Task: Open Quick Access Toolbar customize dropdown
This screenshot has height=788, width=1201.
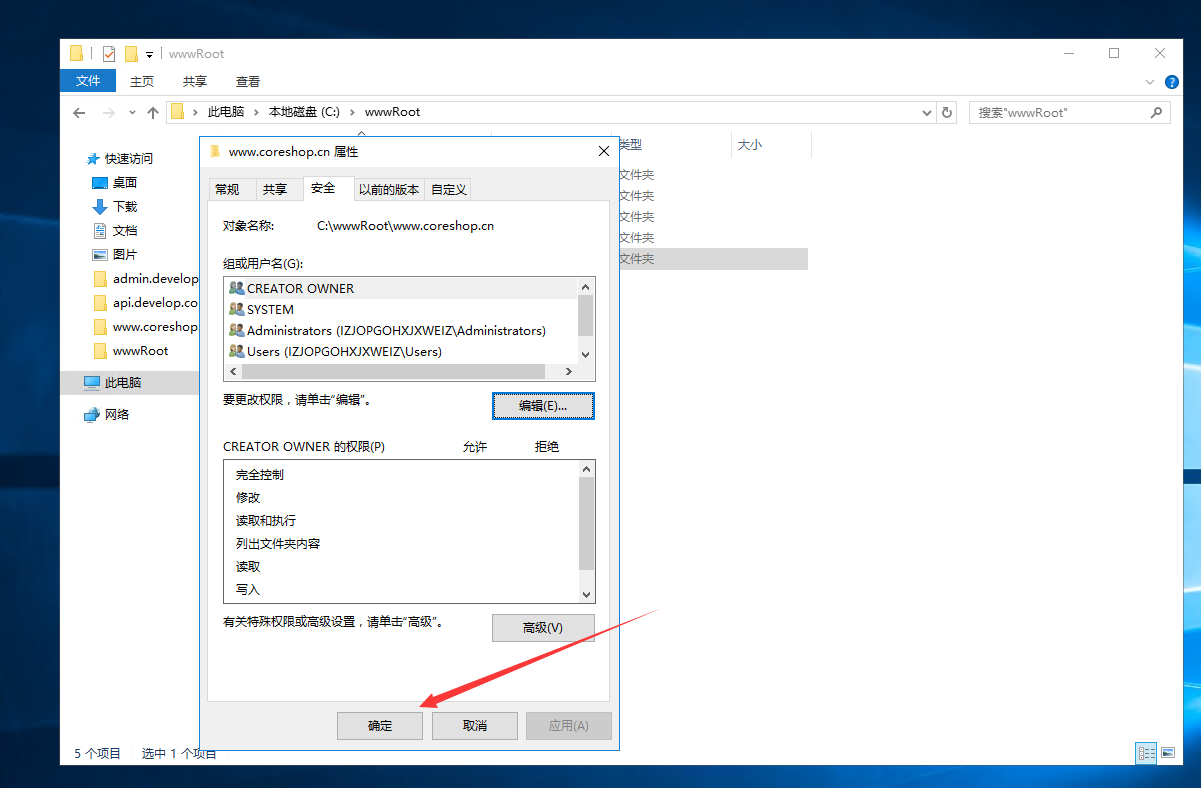Action: click(150, 54)
